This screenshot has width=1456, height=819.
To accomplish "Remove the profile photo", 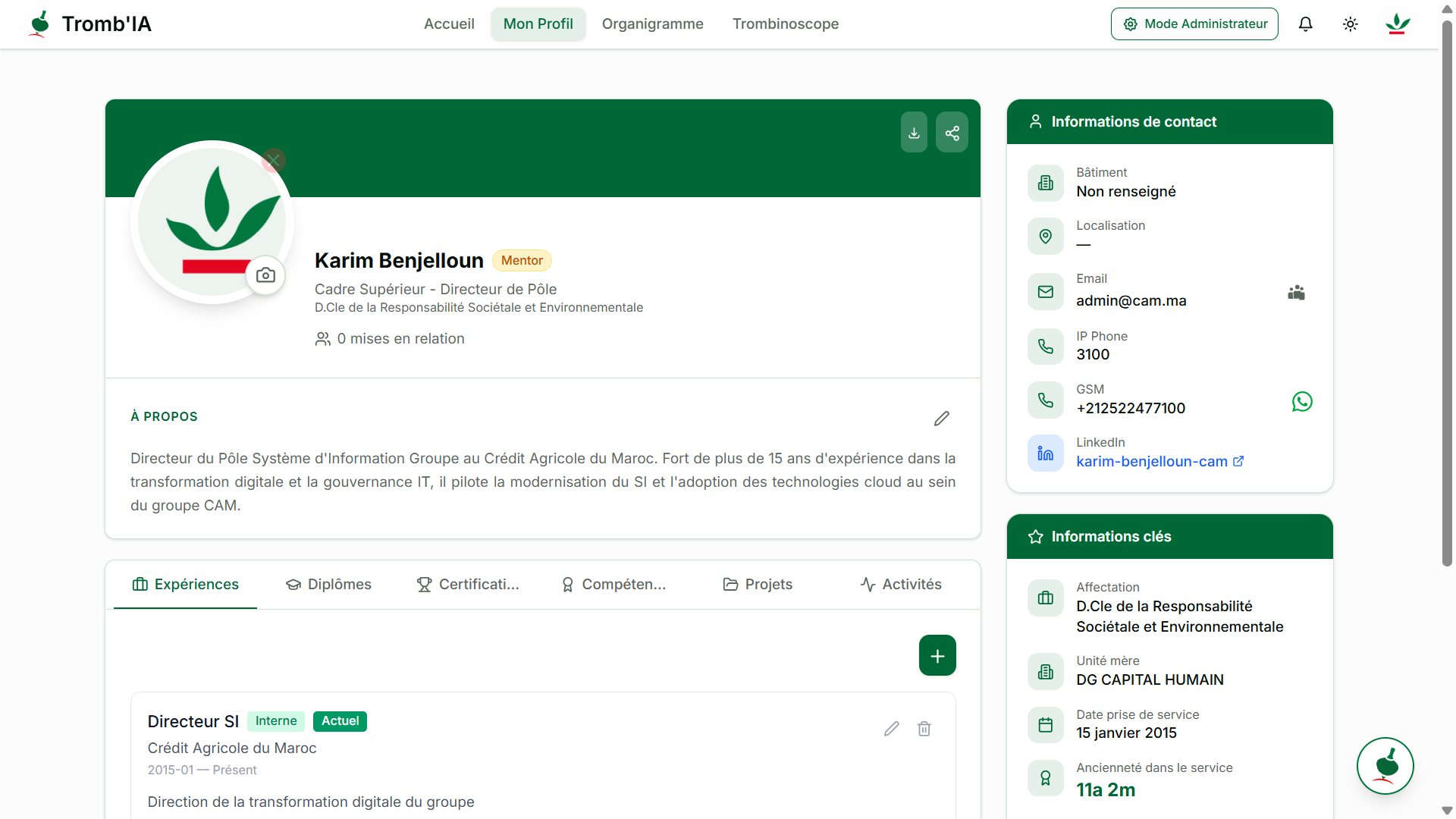I will click(x=274, y=160).
